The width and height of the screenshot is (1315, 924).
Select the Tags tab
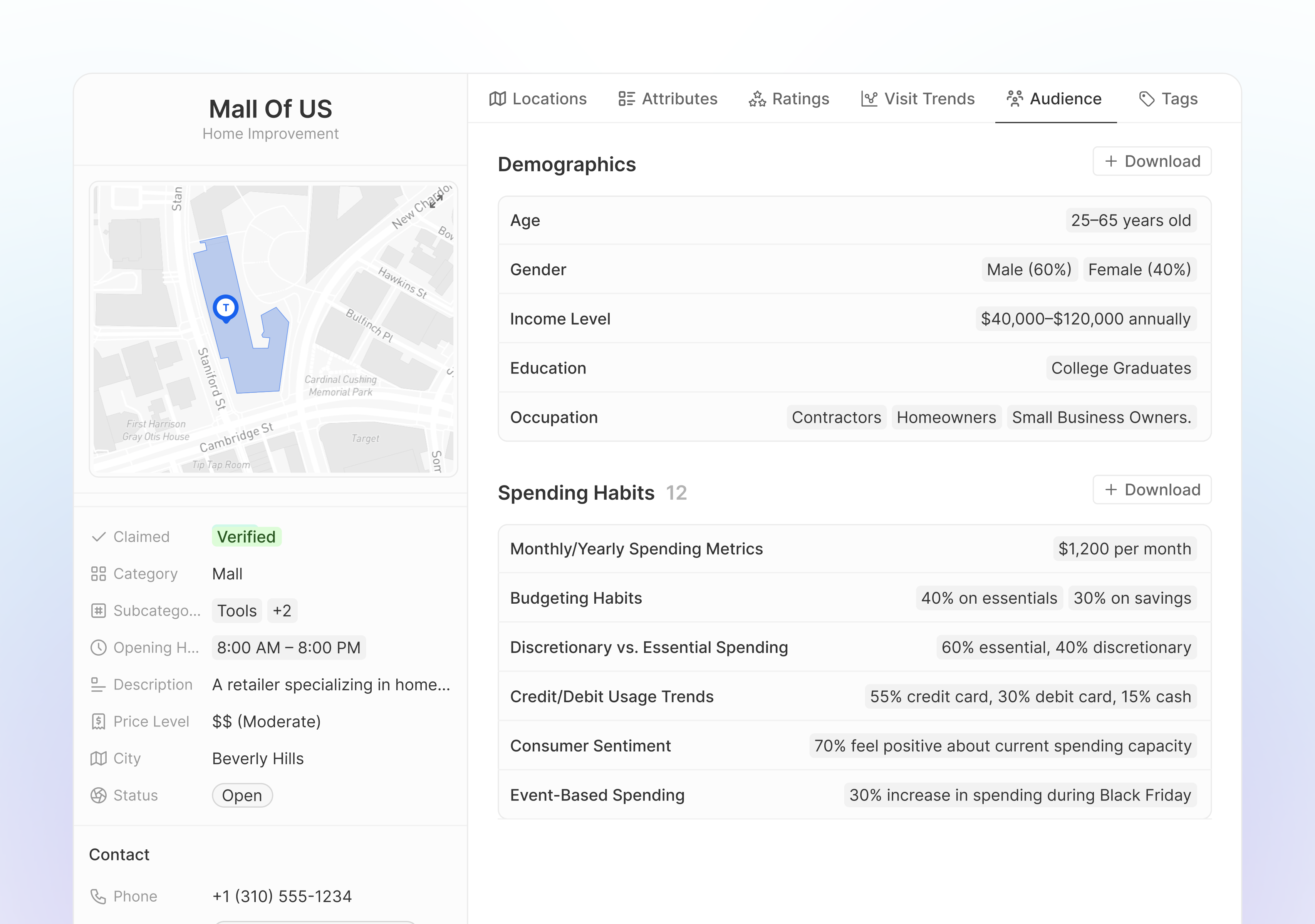click(1168, 99)
